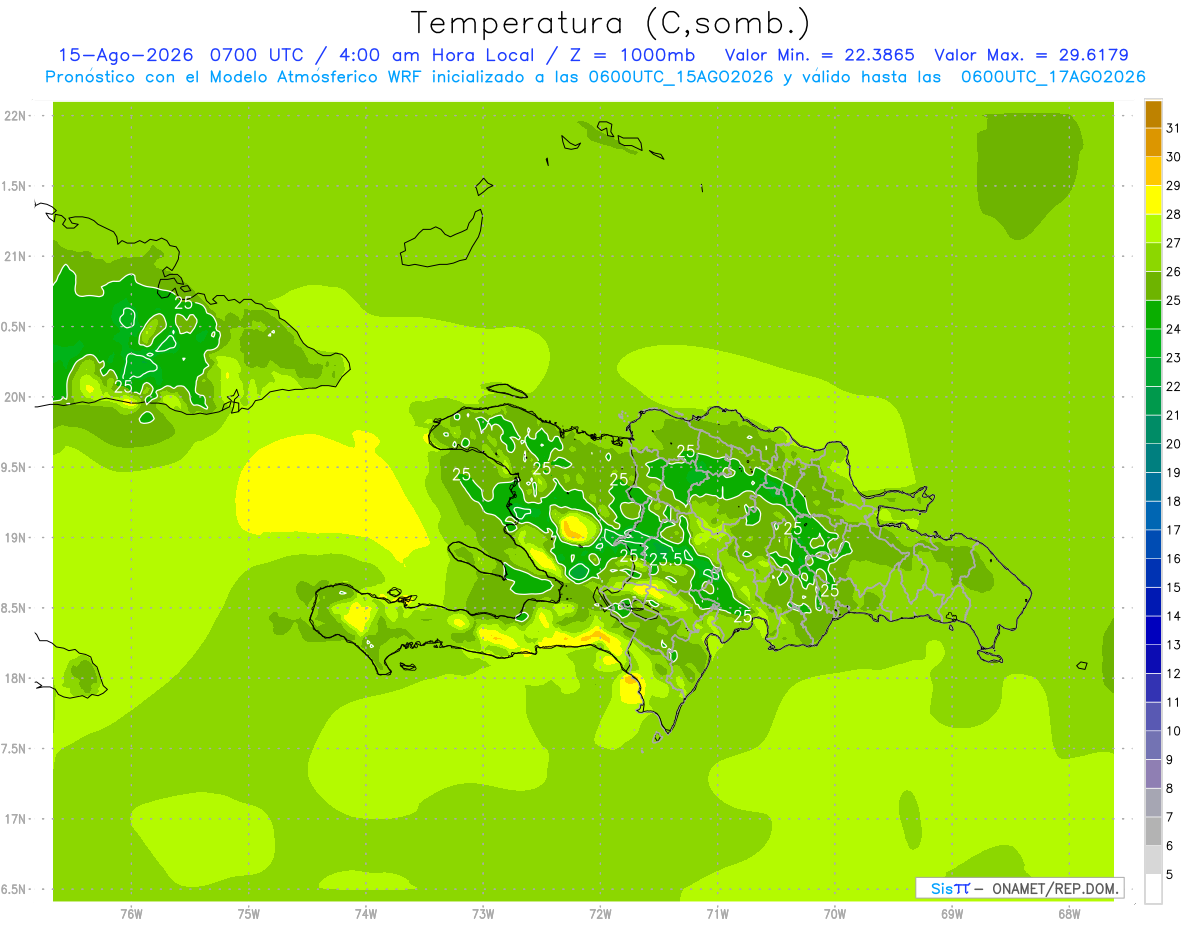Image resolution: width=1200 pixels, height=927 pixels.
Task: Click the yellow 28 degree legend swatch
Action: point(1153,201)
